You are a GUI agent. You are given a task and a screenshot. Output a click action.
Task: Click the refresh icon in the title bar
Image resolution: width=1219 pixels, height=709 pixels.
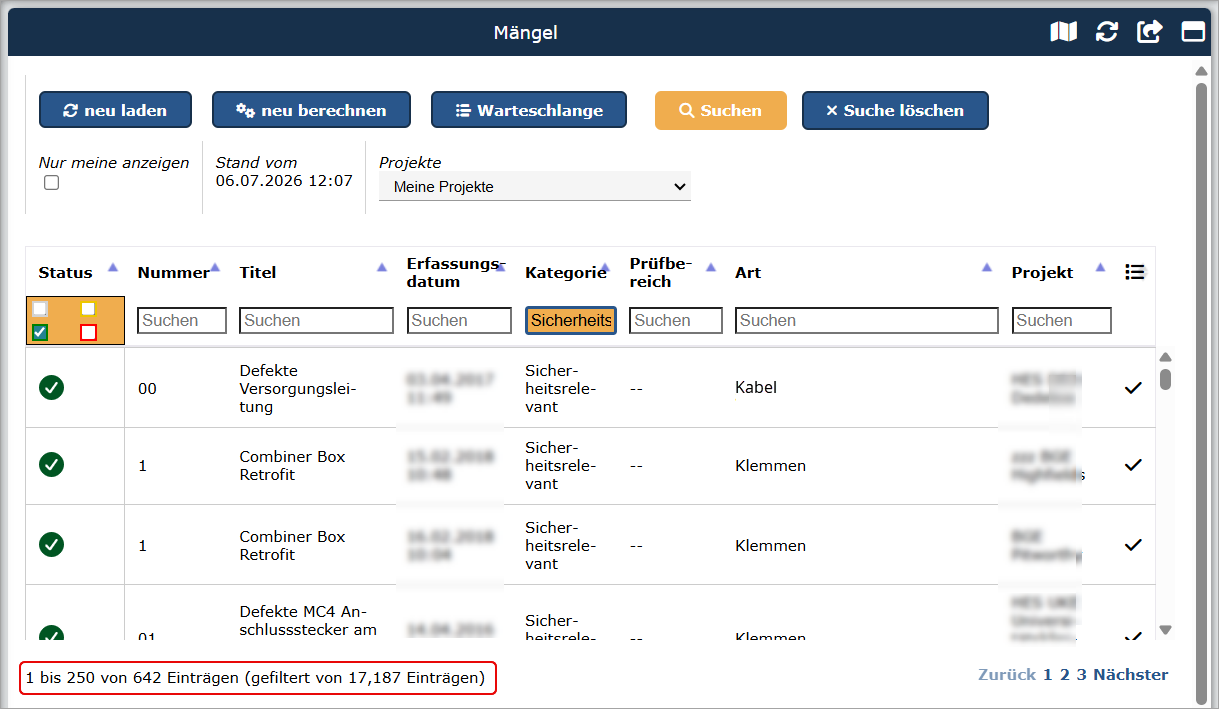[x=1107, y=32]
